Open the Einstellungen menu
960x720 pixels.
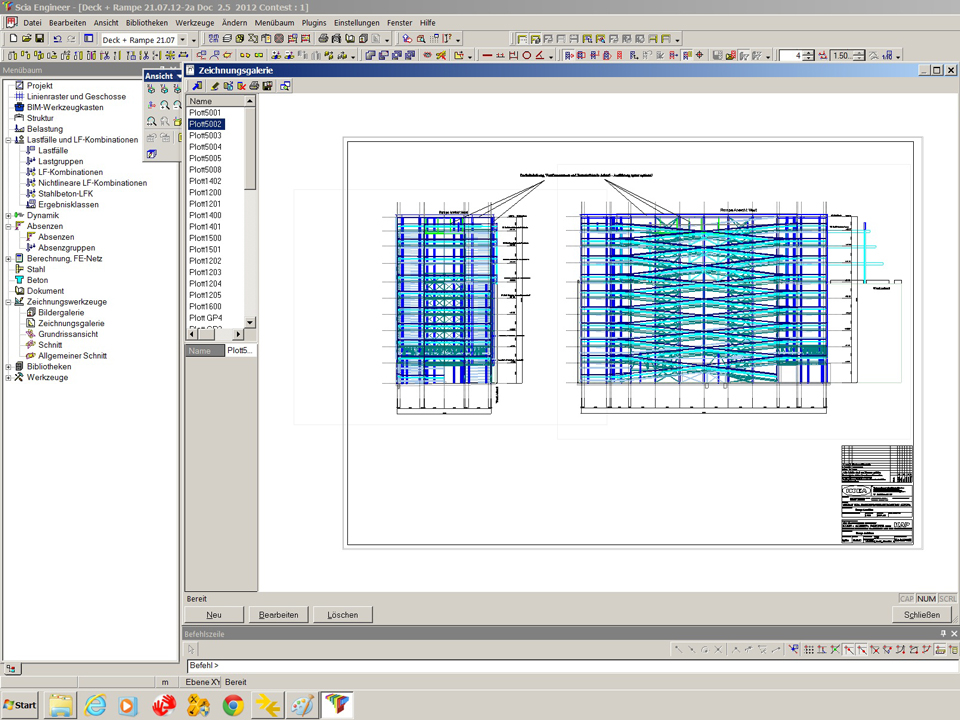[x=357, y=22]
